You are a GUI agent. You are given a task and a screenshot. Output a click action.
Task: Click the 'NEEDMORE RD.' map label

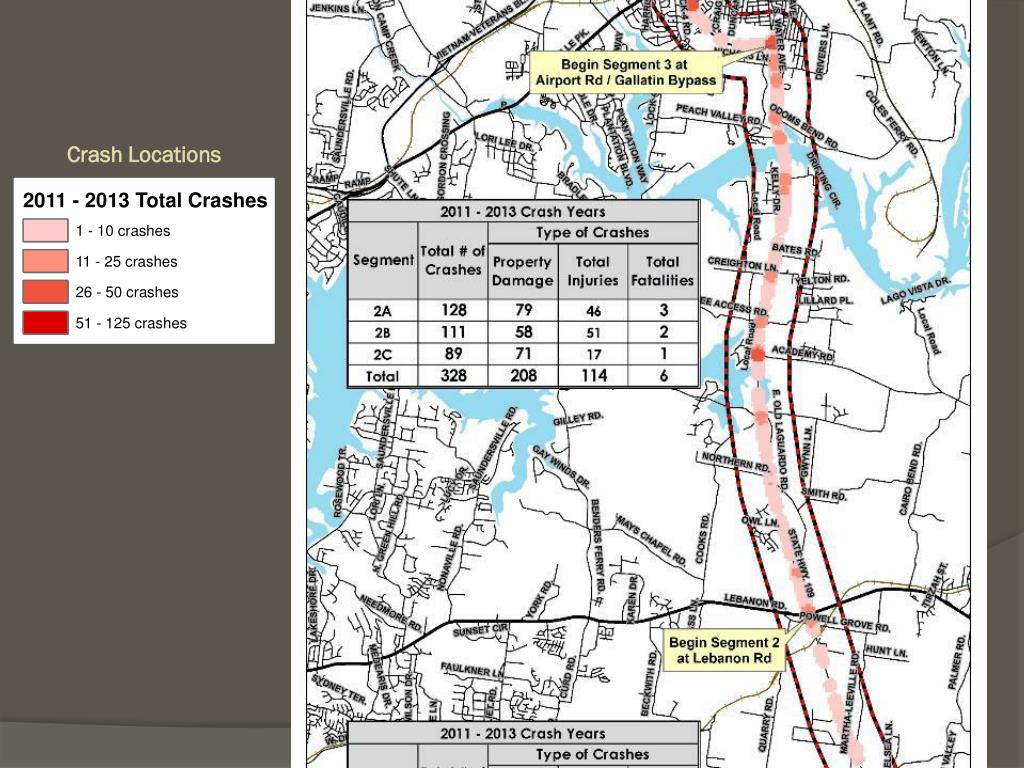391,612
